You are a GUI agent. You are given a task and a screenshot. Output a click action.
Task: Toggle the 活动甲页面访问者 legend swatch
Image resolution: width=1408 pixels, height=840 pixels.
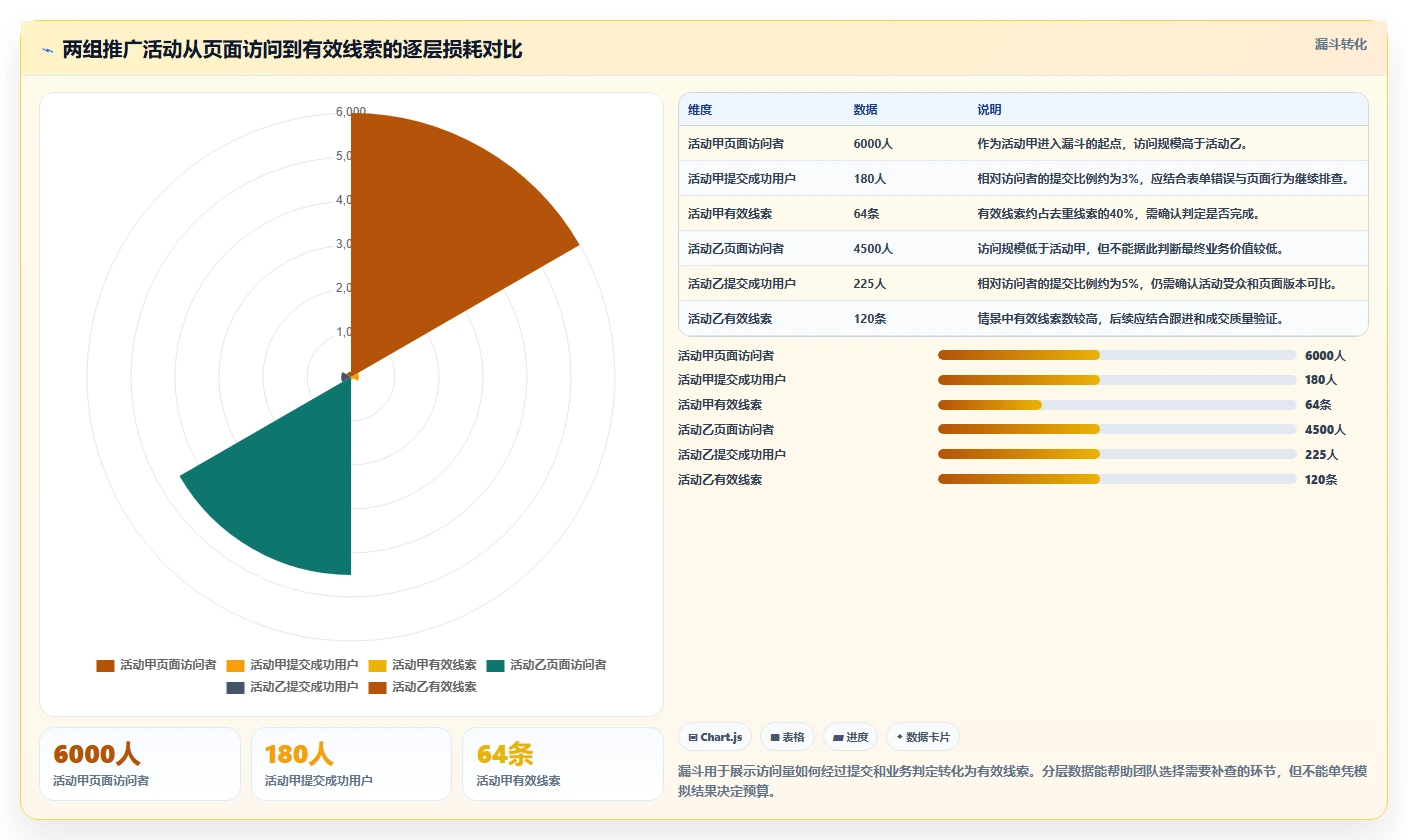tap(105, 665)
